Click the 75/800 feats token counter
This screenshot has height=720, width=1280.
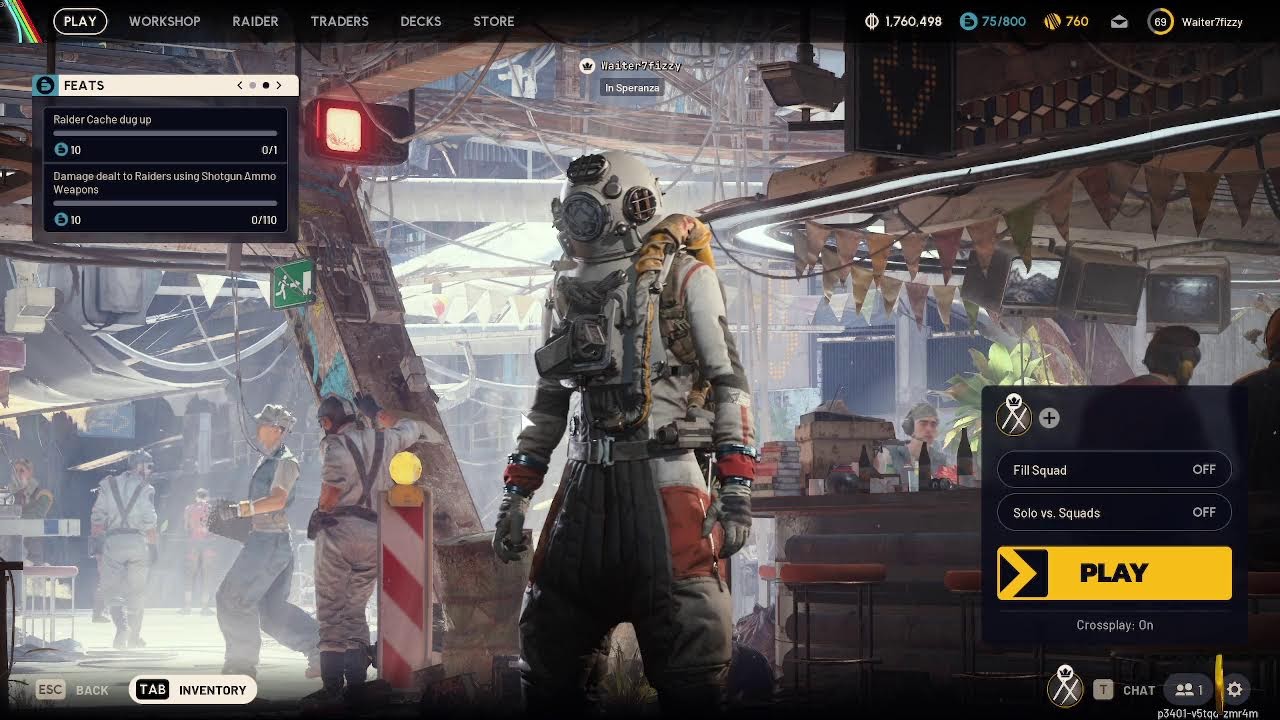click(1003, 21)
